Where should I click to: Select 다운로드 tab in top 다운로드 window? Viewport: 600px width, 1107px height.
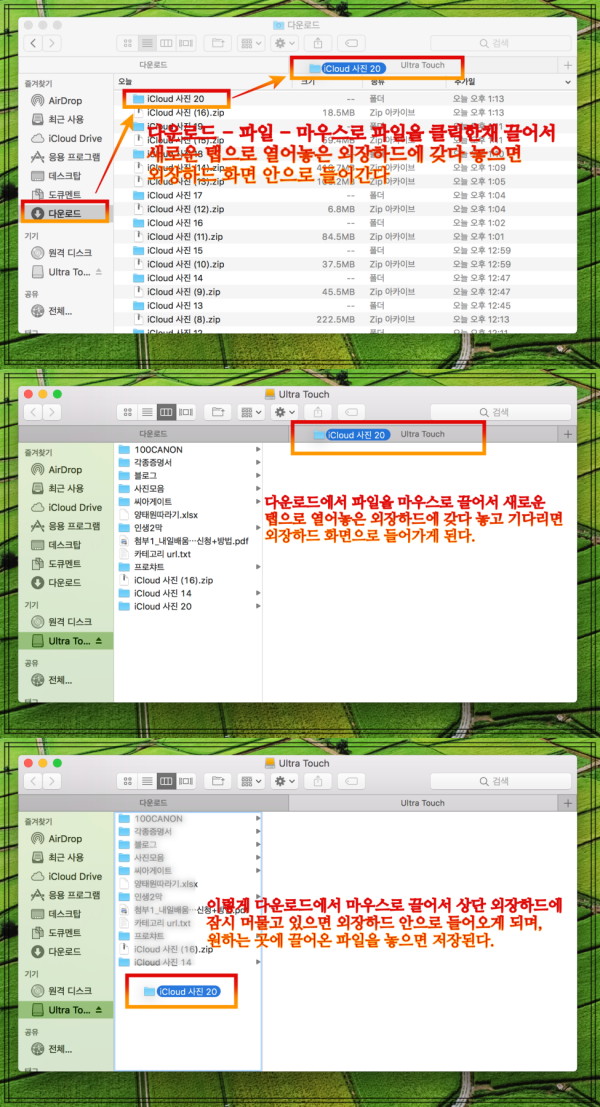click(153, 65)
